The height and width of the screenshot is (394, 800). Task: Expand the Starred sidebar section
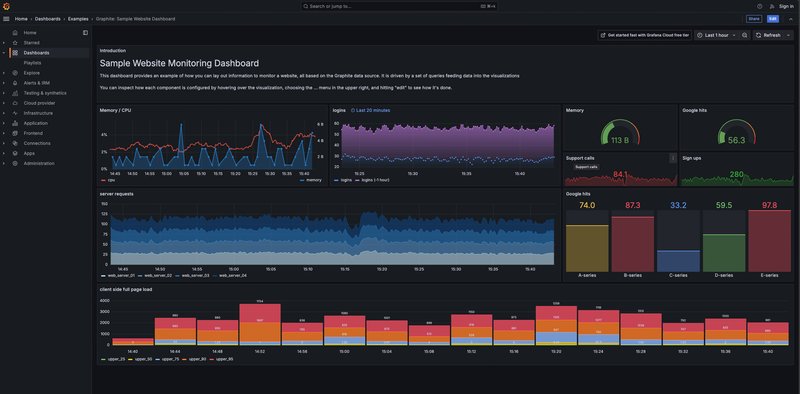coord(4,43)
